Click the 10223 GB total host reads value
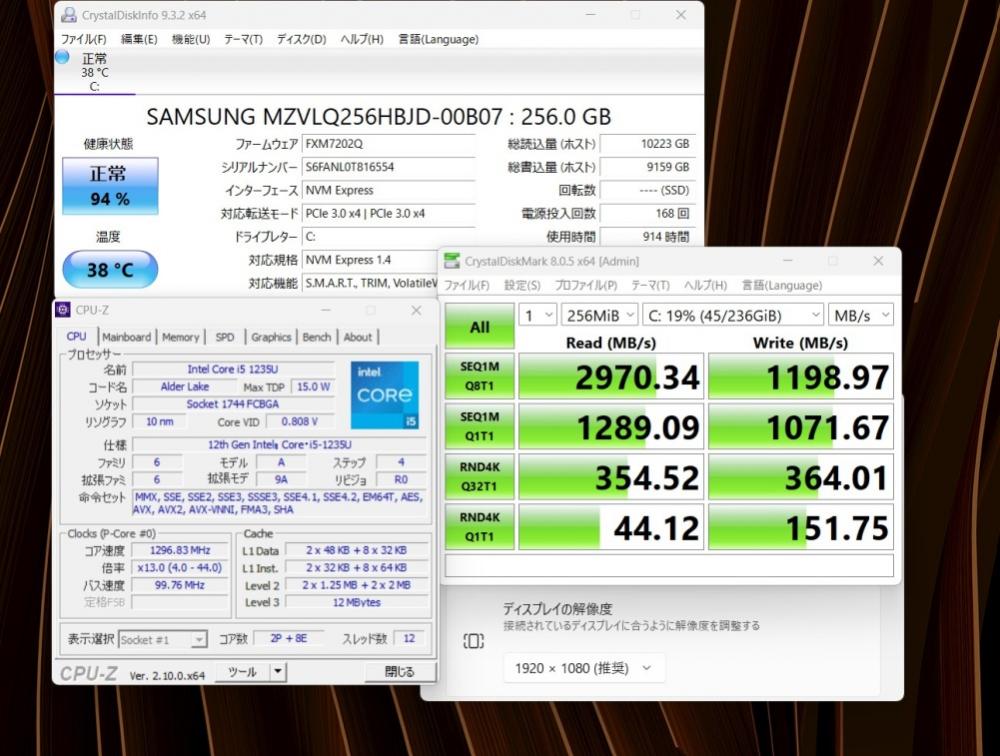 pyautogui.click(x=647, y=144)
